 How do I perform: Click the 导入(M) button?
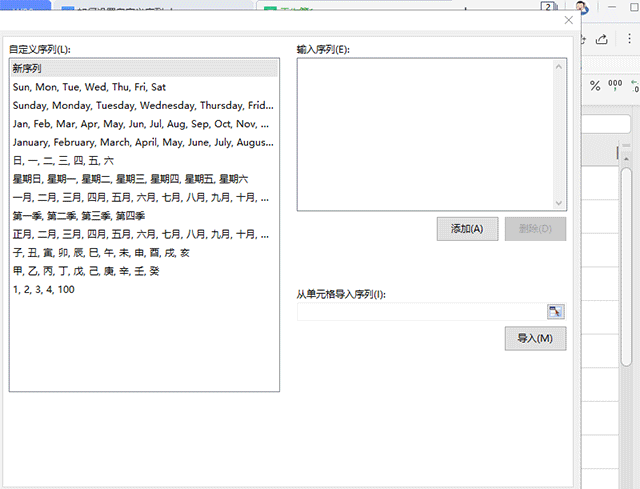click(535, 339)
